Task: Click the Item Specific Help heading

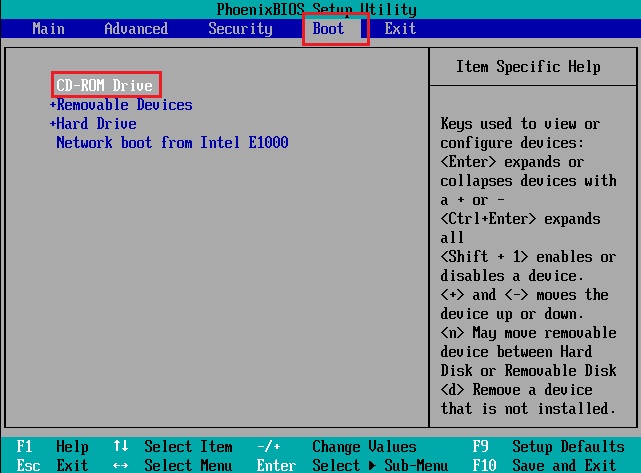Action: click(528, 66)
